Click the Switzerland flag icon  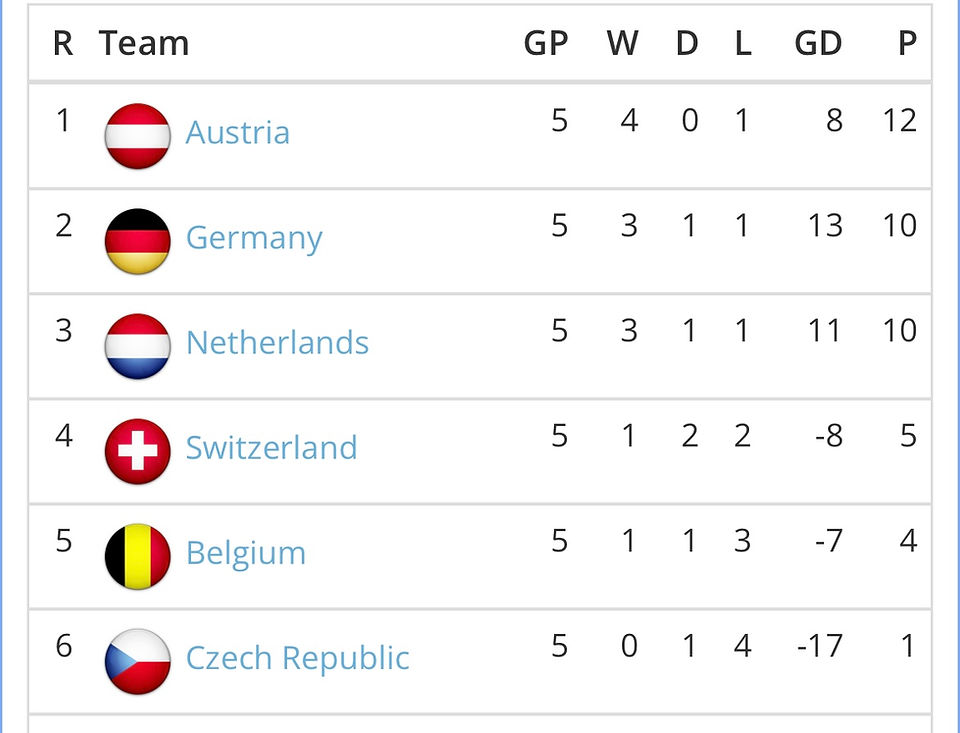[x=137, y=451]
